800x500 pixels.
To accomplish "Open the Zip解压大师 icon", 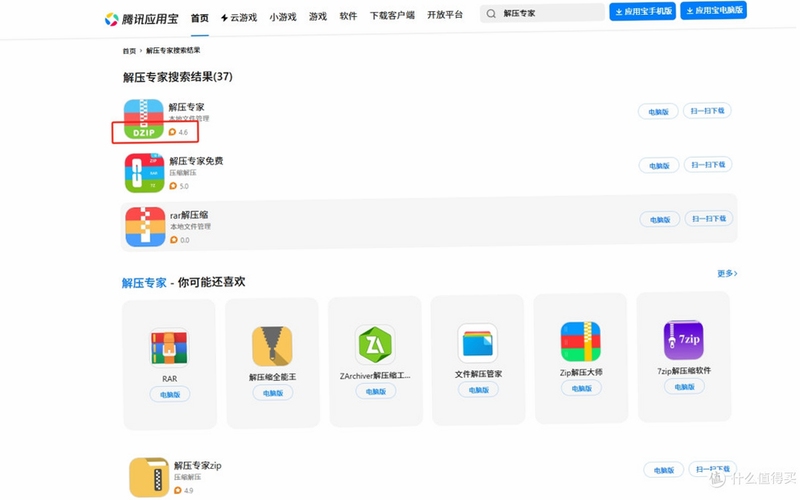I will [x=581, y=341].
